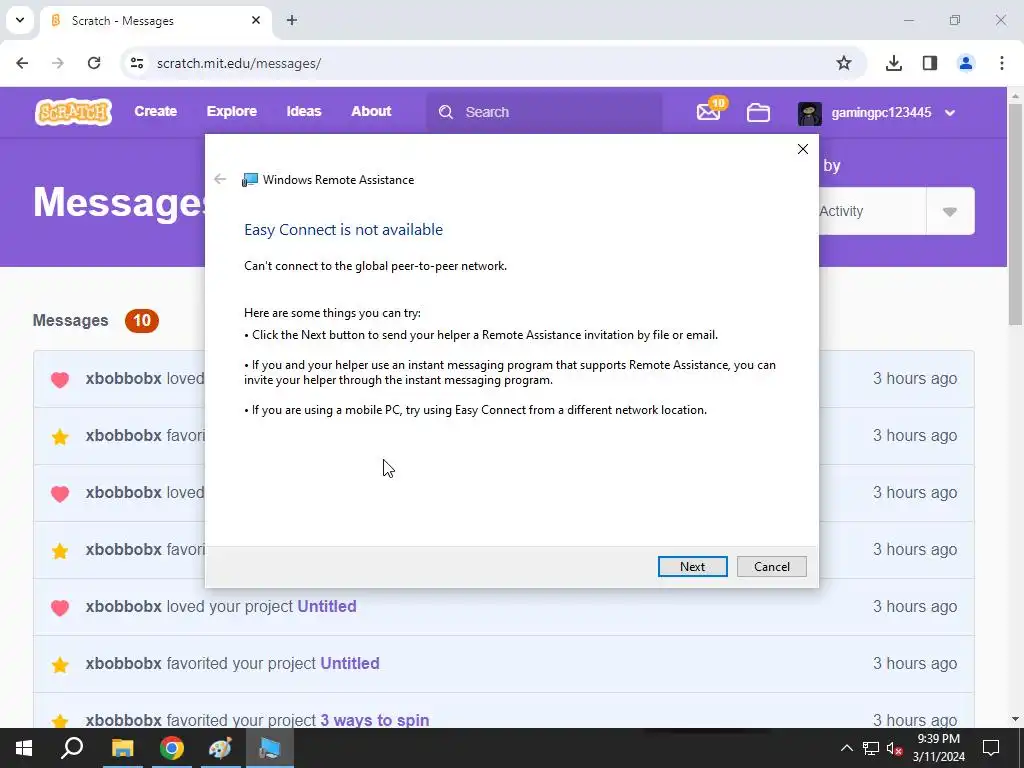
Task: Click the address bar URL scratch.mit.edu/messages/
Action: point(239,63)
